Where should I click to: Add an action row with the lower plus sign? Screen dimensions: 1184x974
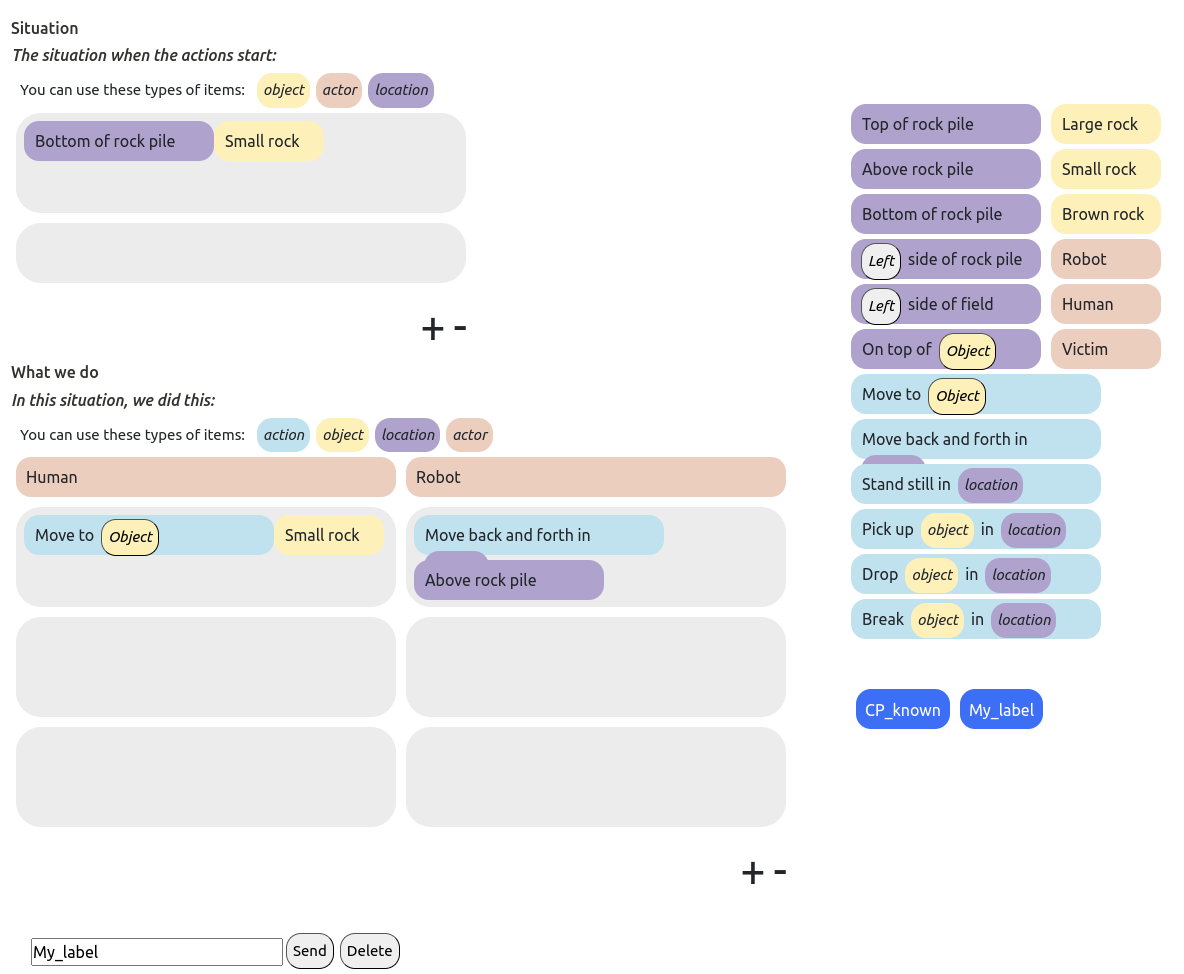[x=753, y=873]
